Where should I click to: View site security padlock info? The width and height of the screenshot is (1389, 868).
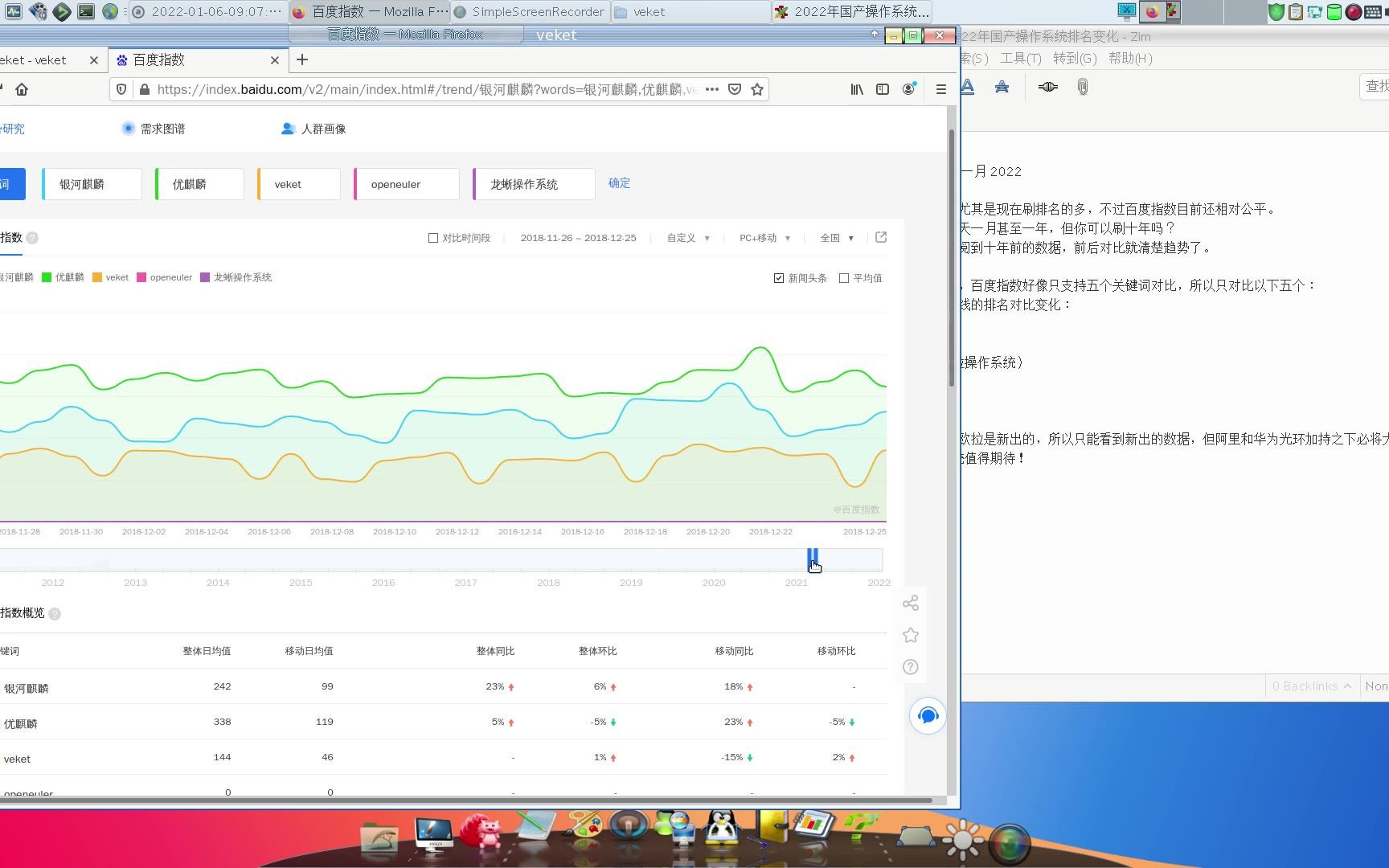pos(144,89)
